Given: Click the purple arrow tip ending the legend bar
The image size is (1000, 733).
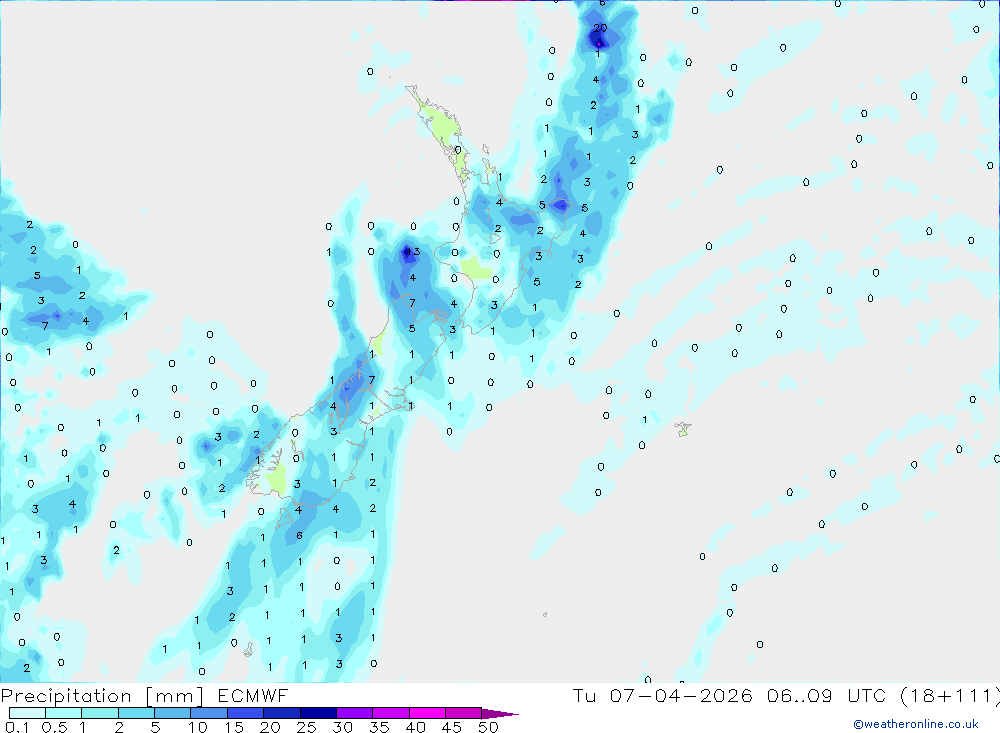Looking at the screenshot, I should pyautogui.click(x=500, y=713).
